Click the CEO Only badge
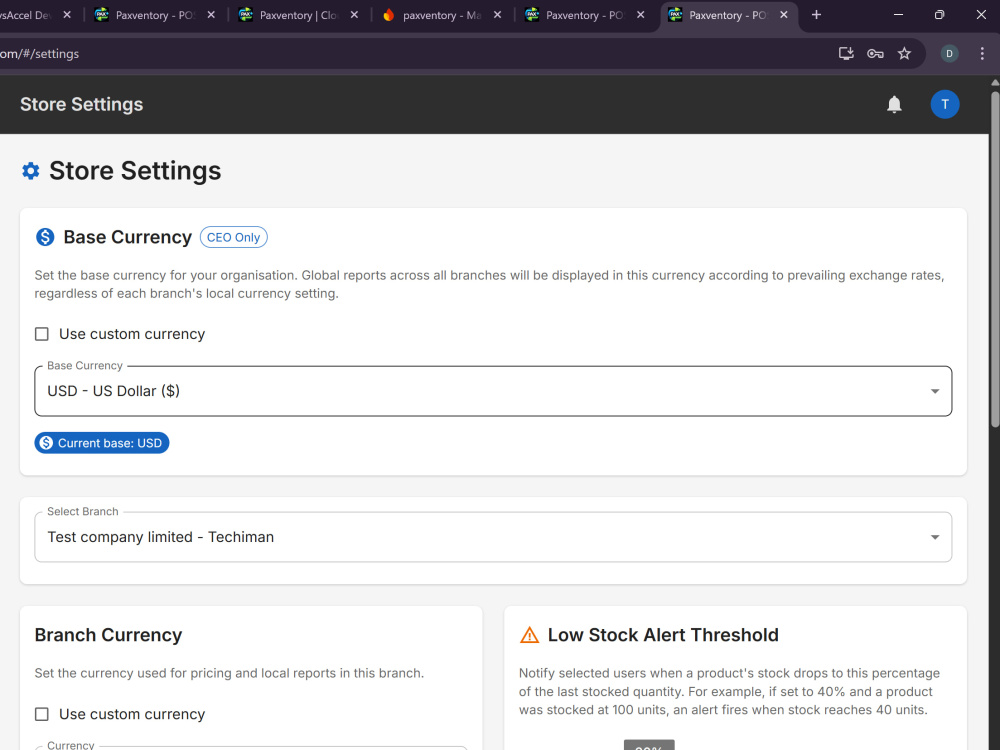This screenshot has height=750, width=1000. tap(233, 237)
